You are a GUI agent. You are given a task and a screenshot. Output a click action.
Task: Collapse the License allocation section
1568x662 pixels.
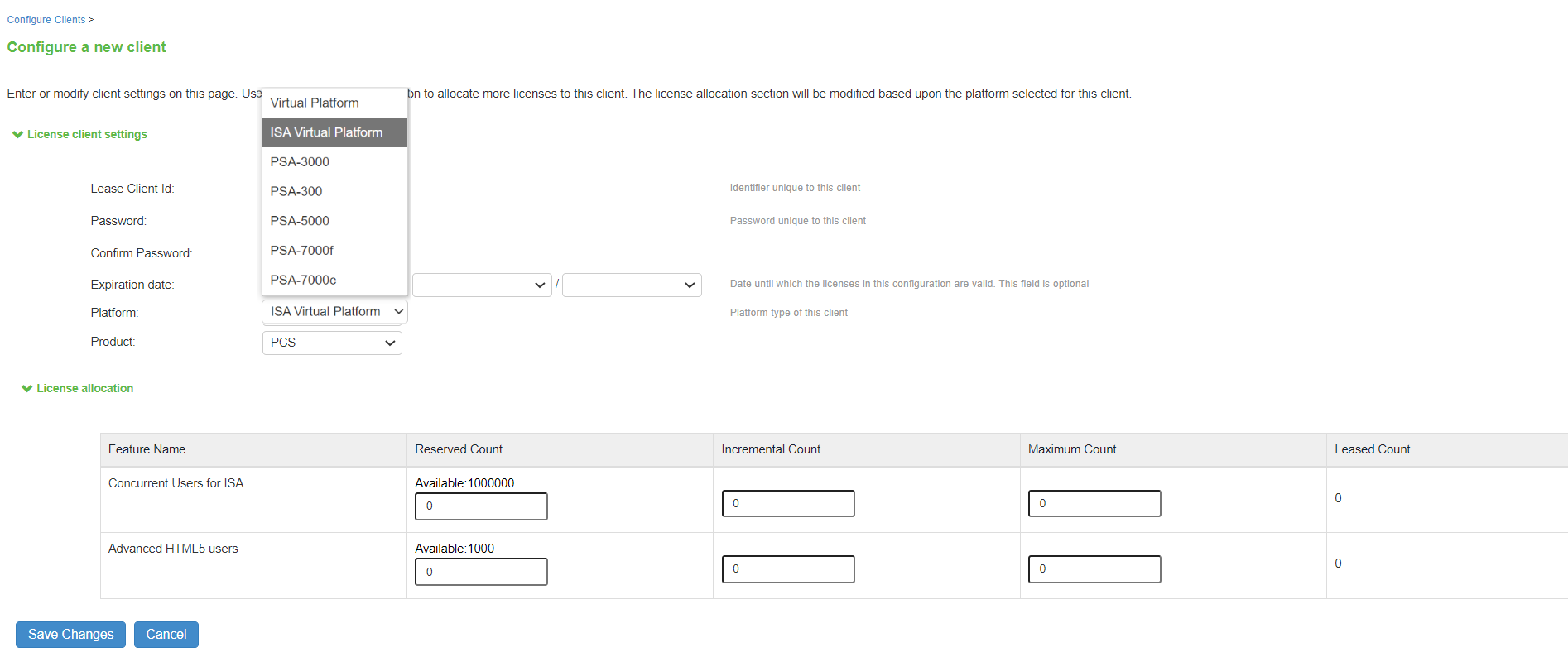coord(78,388)
